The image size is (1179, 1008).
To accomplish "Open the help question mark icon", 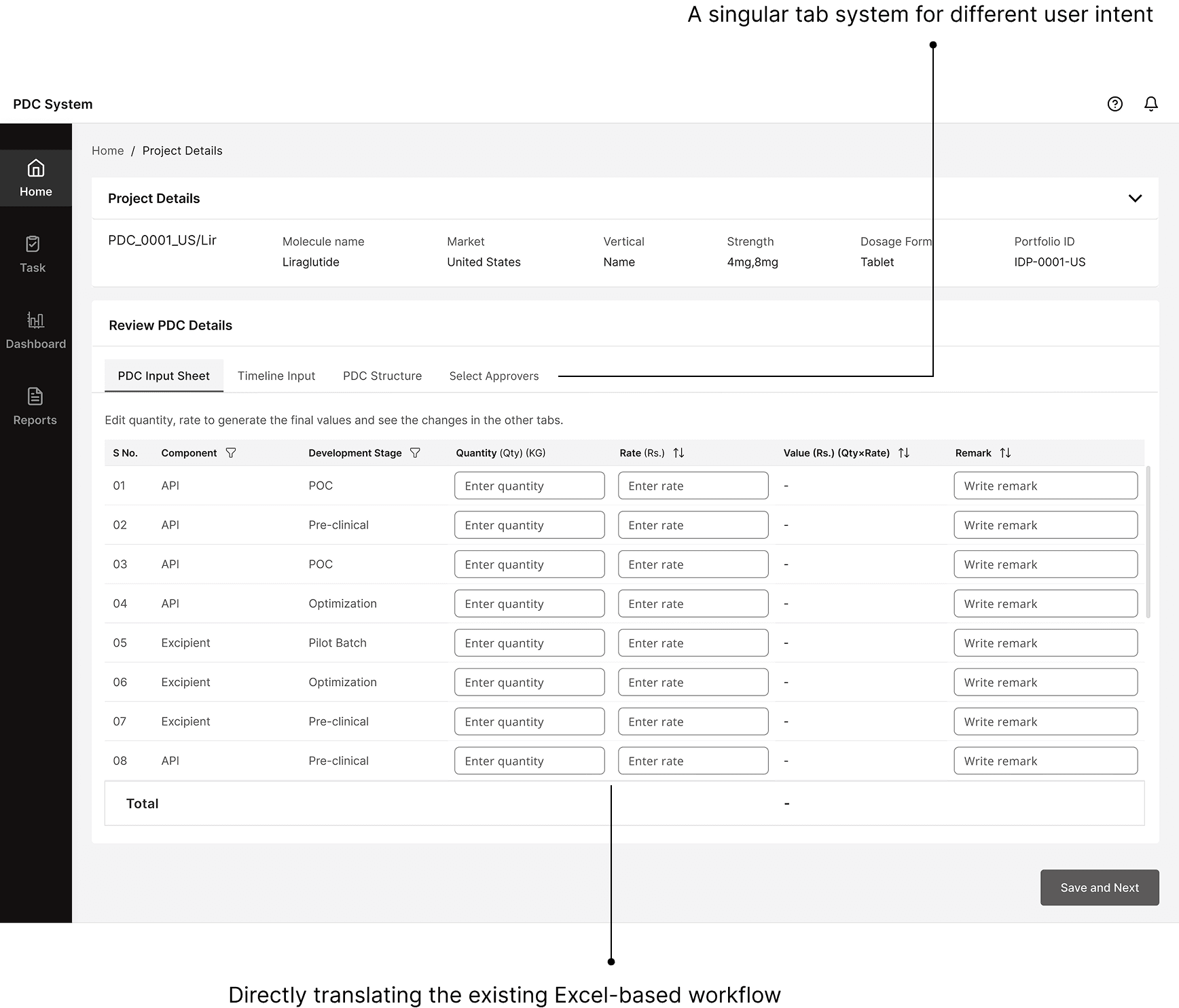I will 1115,104.
